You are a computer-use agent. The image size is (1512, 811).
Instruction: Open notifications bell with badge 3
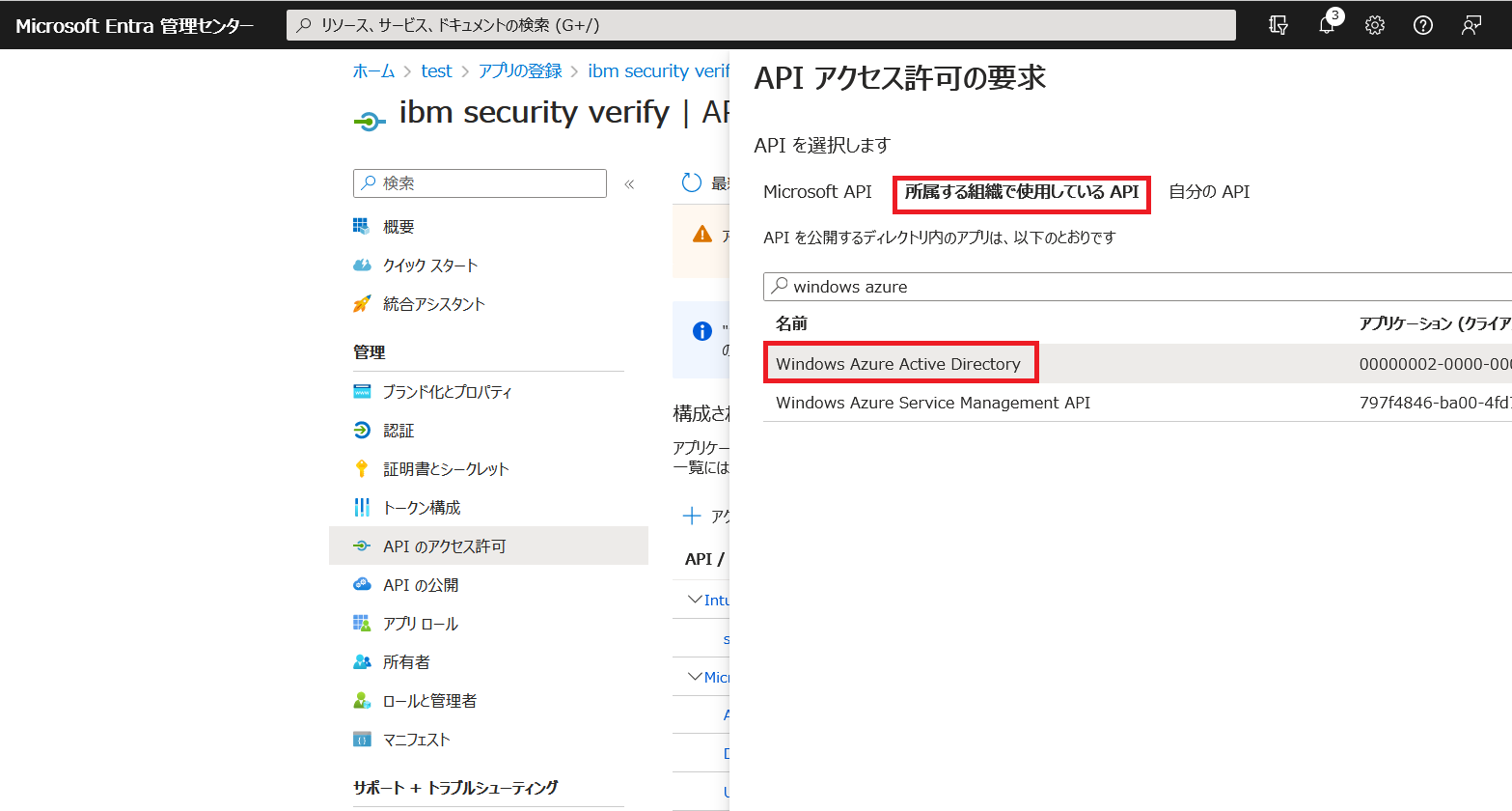pyautogui.click(x=1329, y=23)
